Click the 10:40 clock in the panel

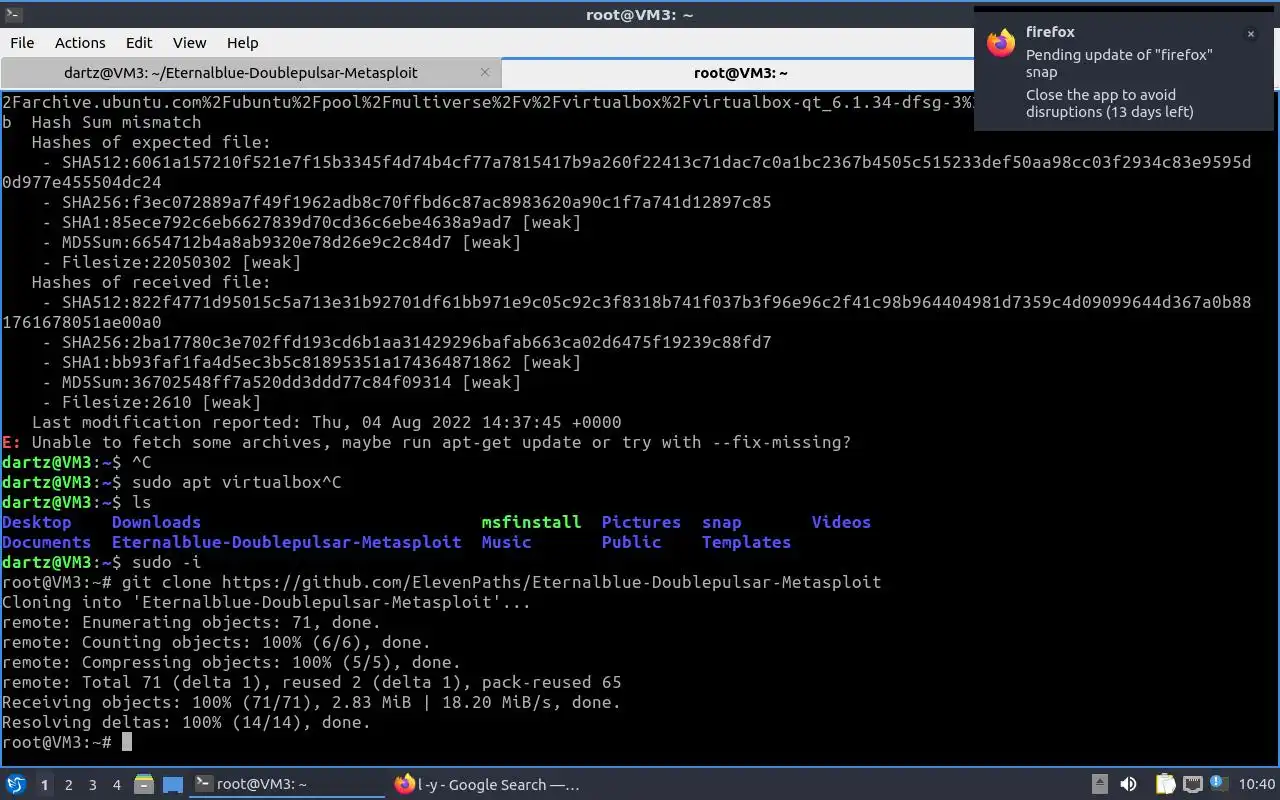point(1257,785)
